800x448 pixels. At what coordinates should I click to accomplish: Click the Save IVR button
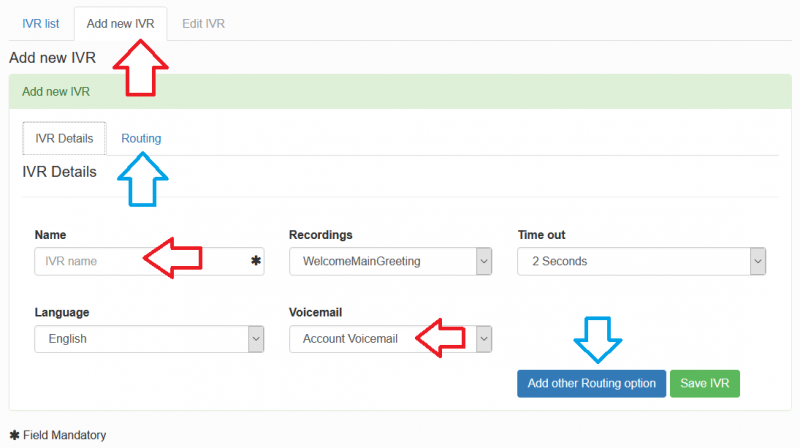[705, 383]
